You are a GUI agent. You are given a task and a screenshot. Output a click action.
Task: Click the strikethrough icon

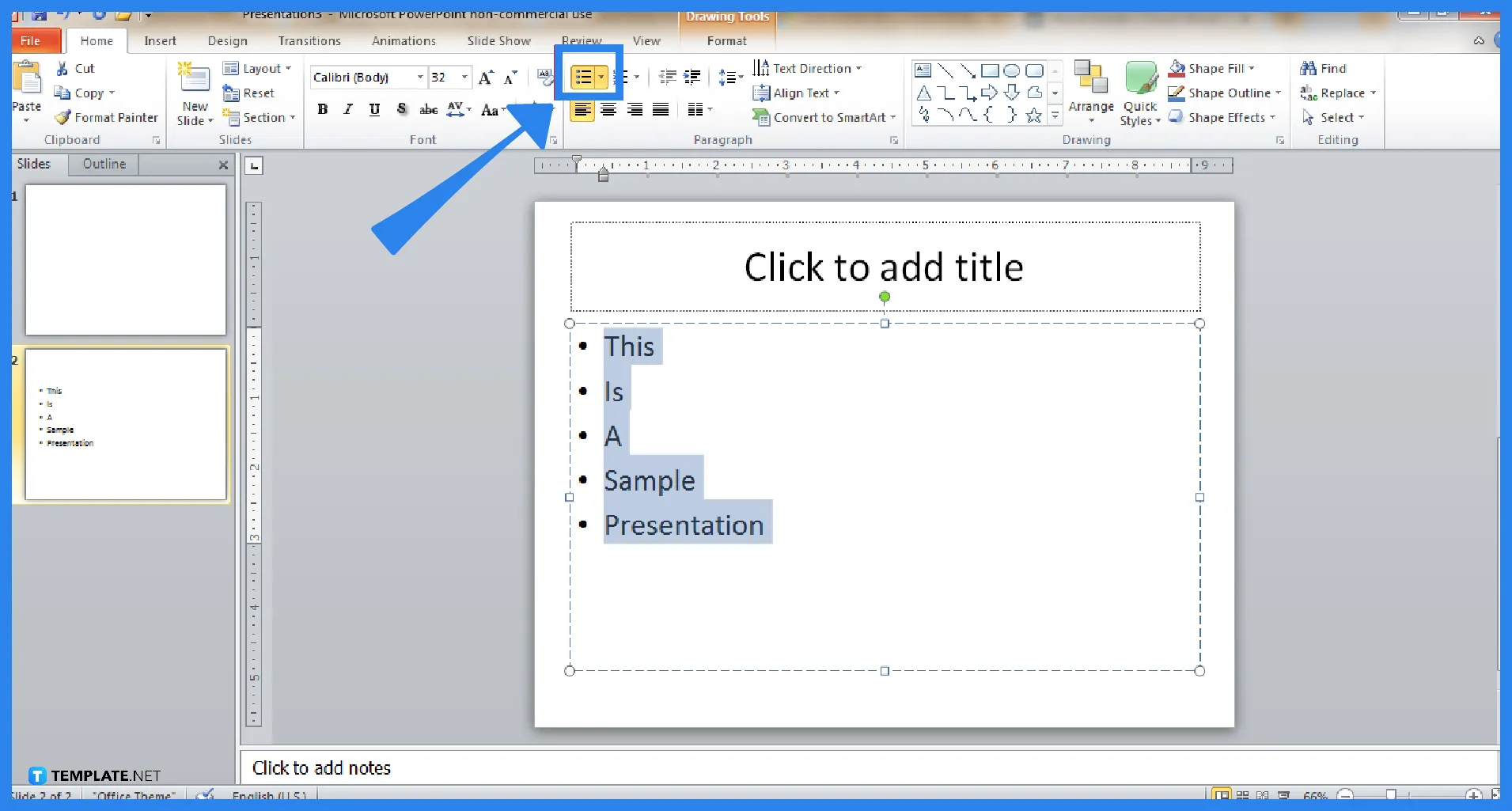coord(428,109)
